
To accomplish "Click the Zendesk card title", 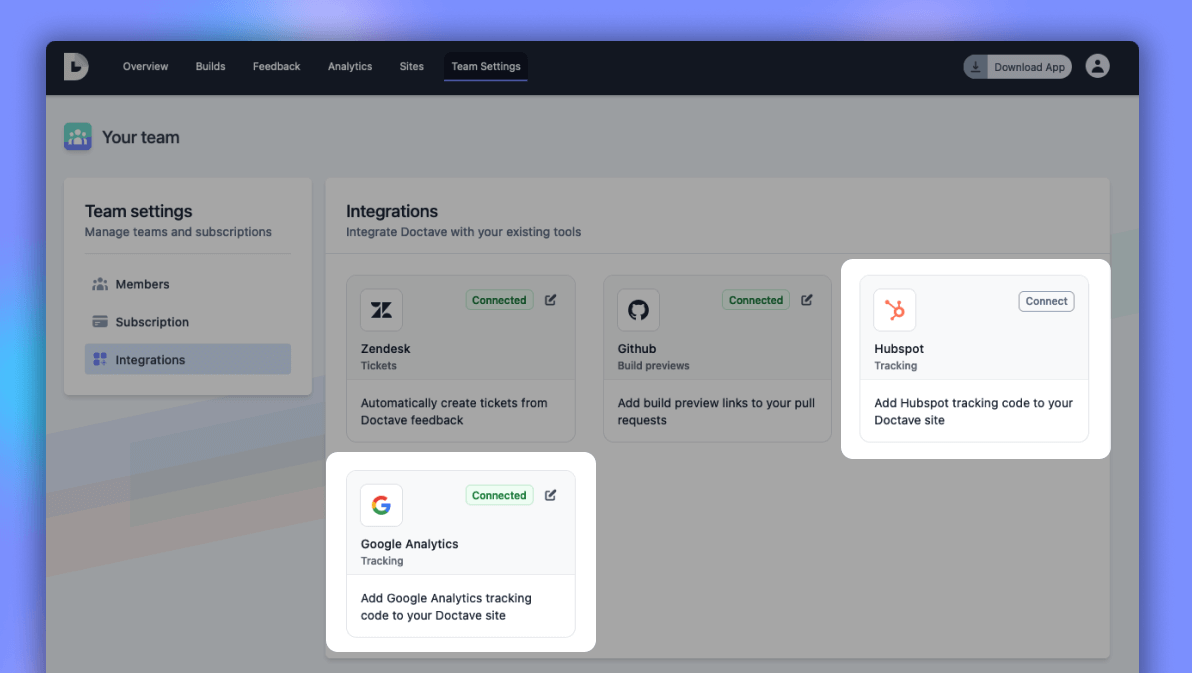I will (x=385, y=348).
